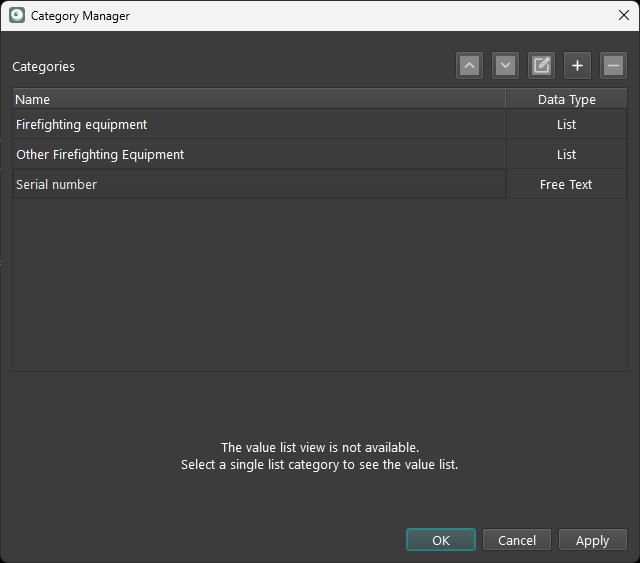Close the Category Manager dialog
The width and height of the screenshot is (640, 563).
pos(623,16)
